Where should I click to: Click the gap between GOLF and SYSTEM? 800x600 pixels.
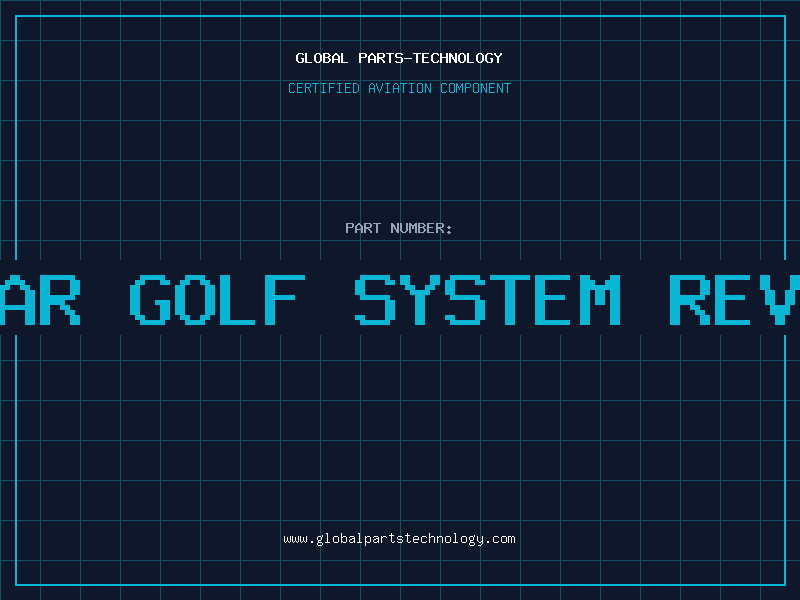(330, 299)
